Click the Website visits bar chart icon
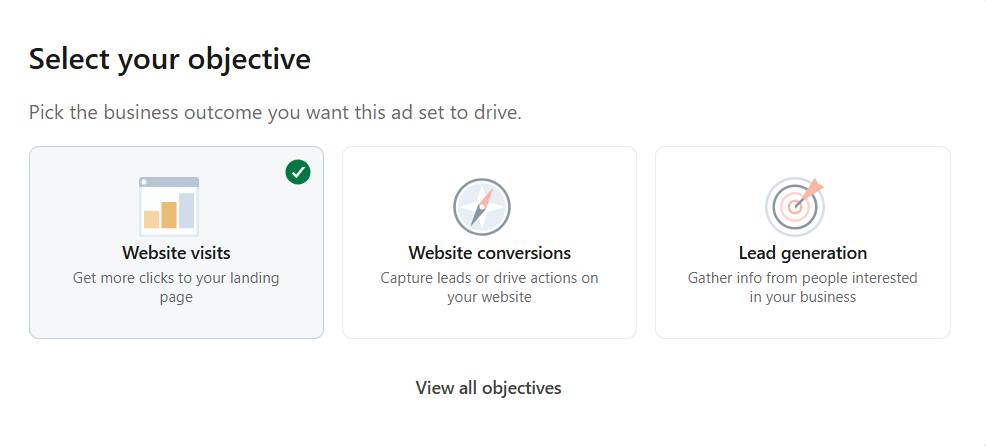The image size is (986, 446). click(169, 206)
